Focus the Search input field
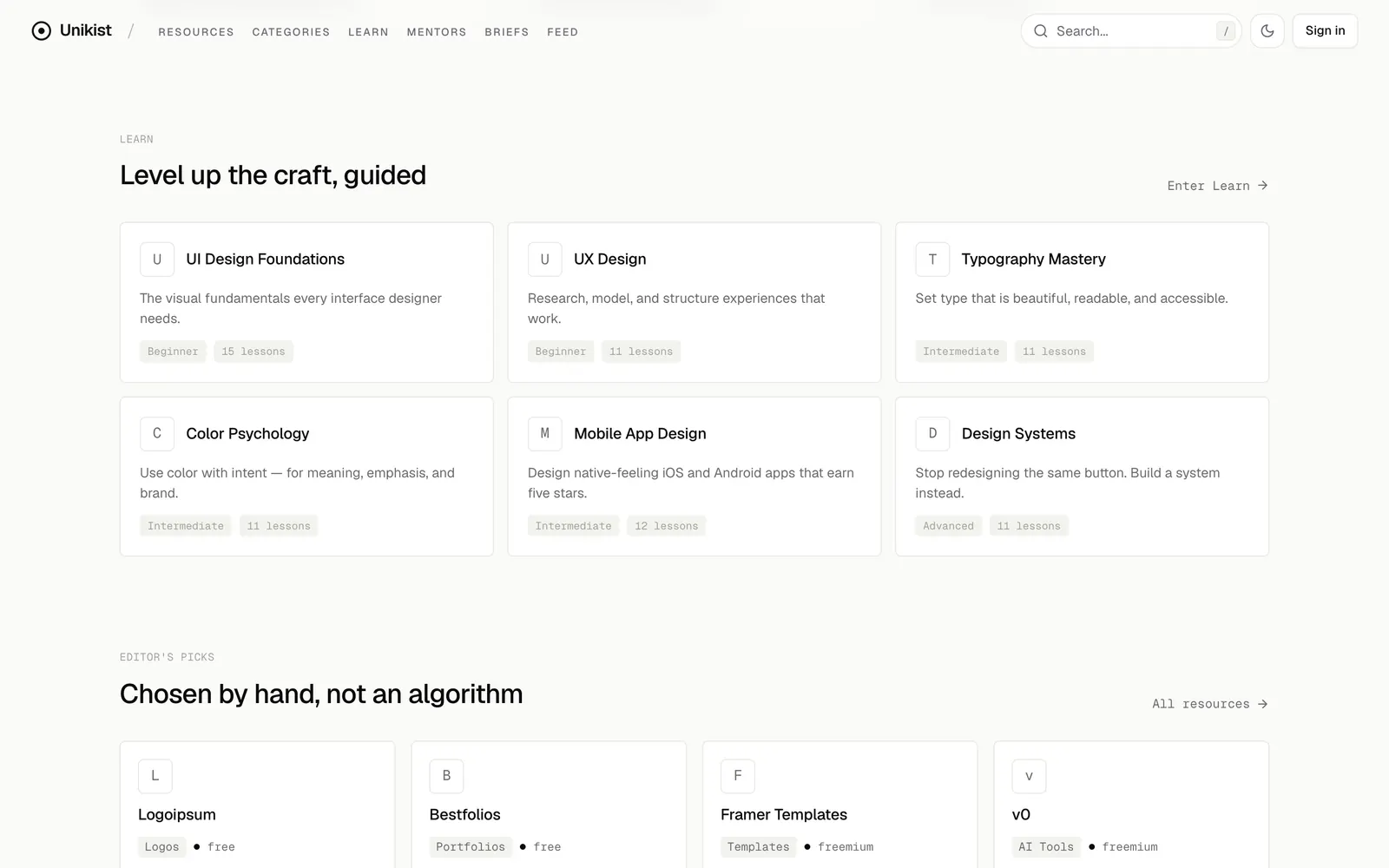The image size is (1389, 868). (x=1131, y=31)
